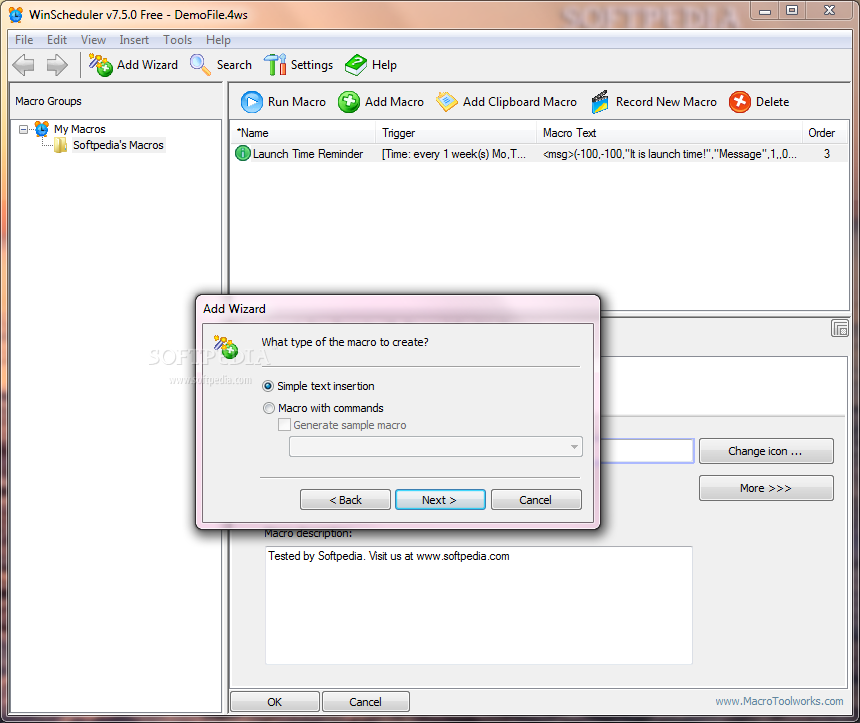Open the Insert menu
Screen dimensions: 860x723
[134, 40]
